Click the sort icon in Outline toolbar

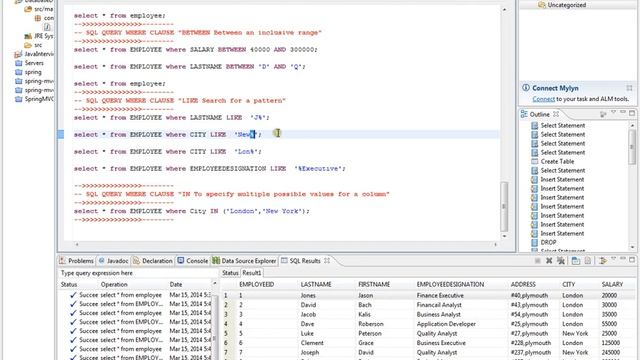pyautogui.click(x=603, y=114)
